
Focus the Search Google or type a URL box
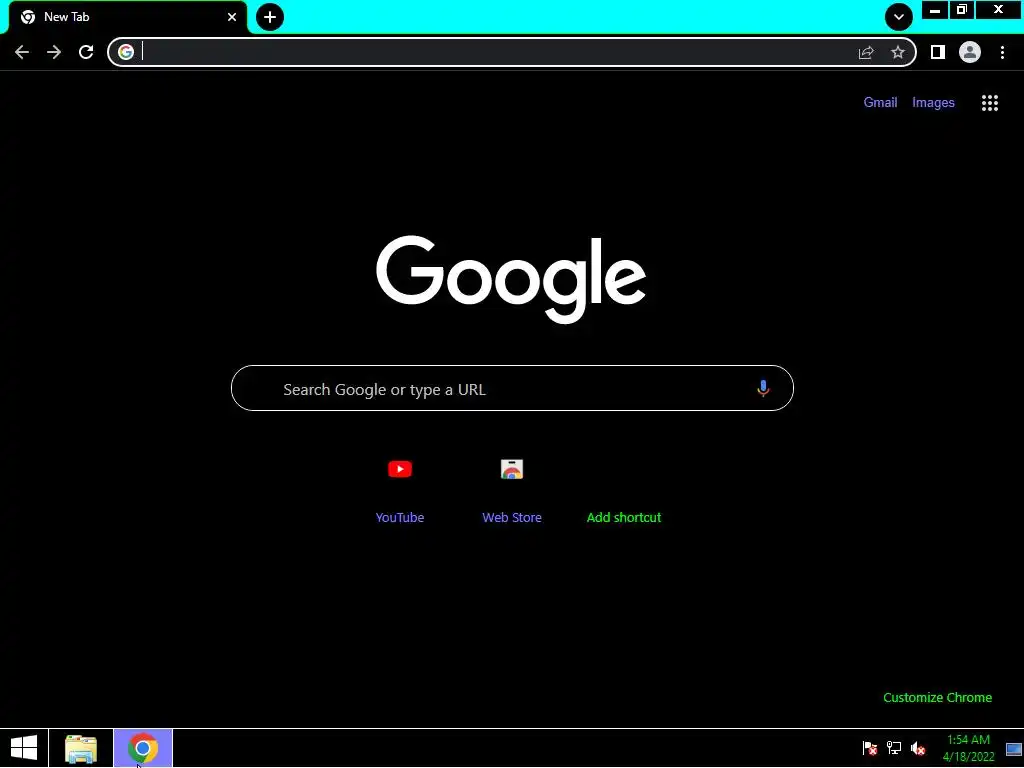click(512, 388)
